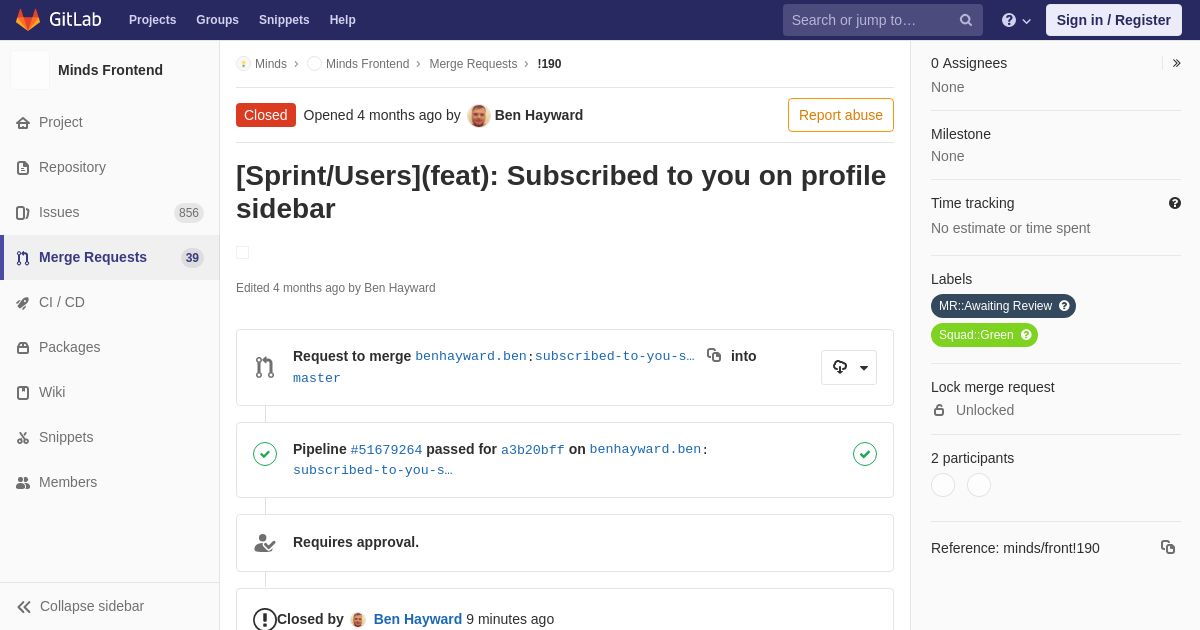Open the Help question mark menu
The width and height of the screenshot is (1200, 630).
click(1016, 20)
